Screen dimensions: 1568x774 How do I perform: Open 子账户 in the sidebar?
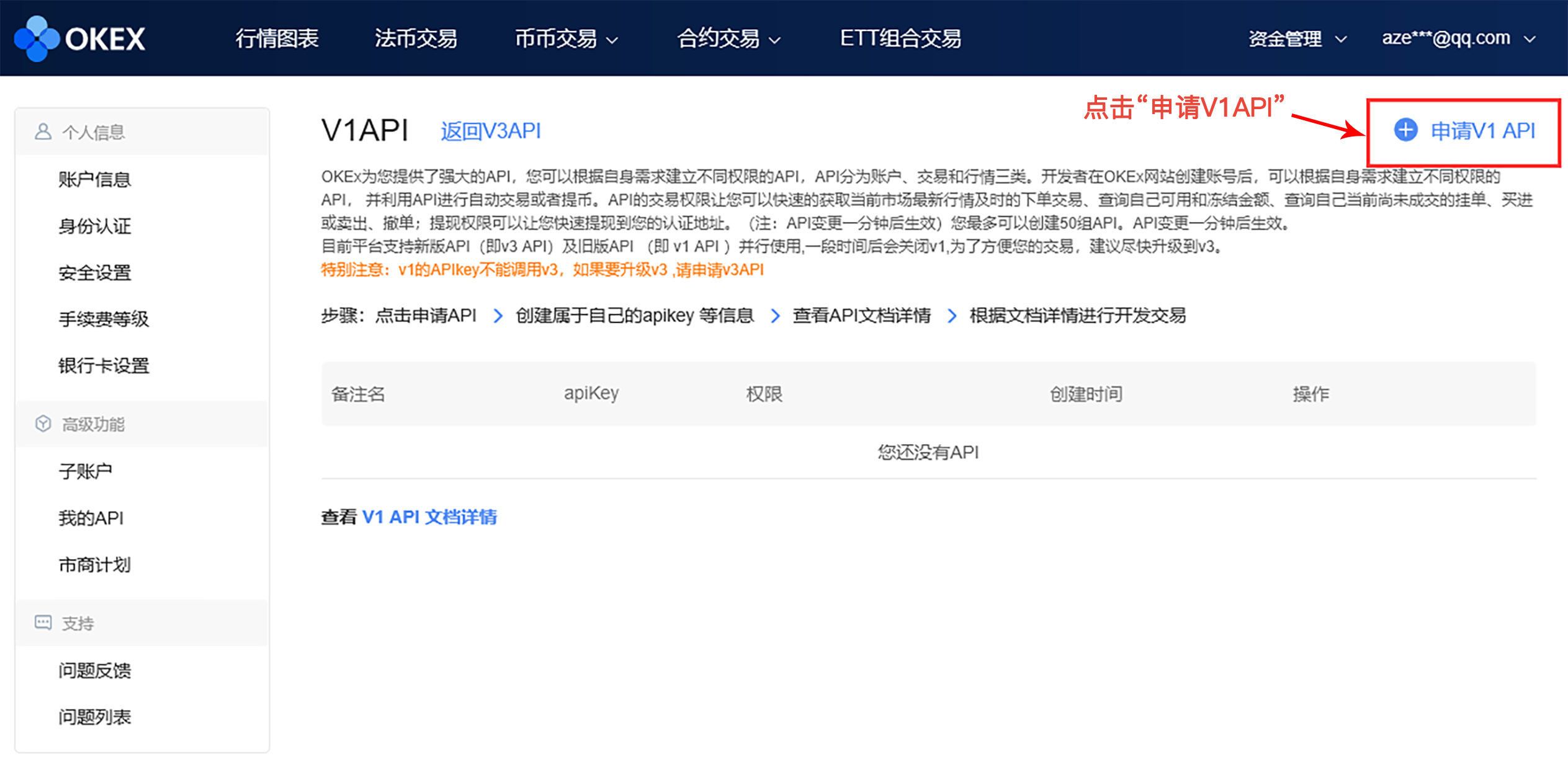pyautogui.click(x=86, y=471)
